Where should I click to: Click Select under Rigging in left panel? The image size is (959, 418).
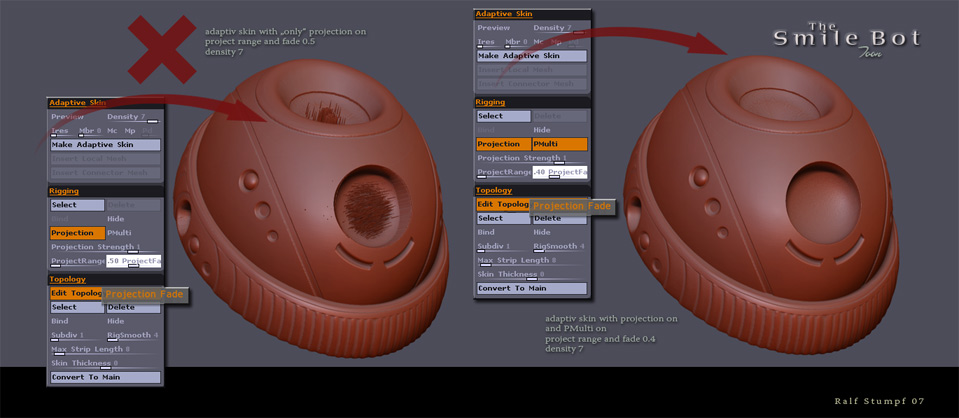coord(77,205)
